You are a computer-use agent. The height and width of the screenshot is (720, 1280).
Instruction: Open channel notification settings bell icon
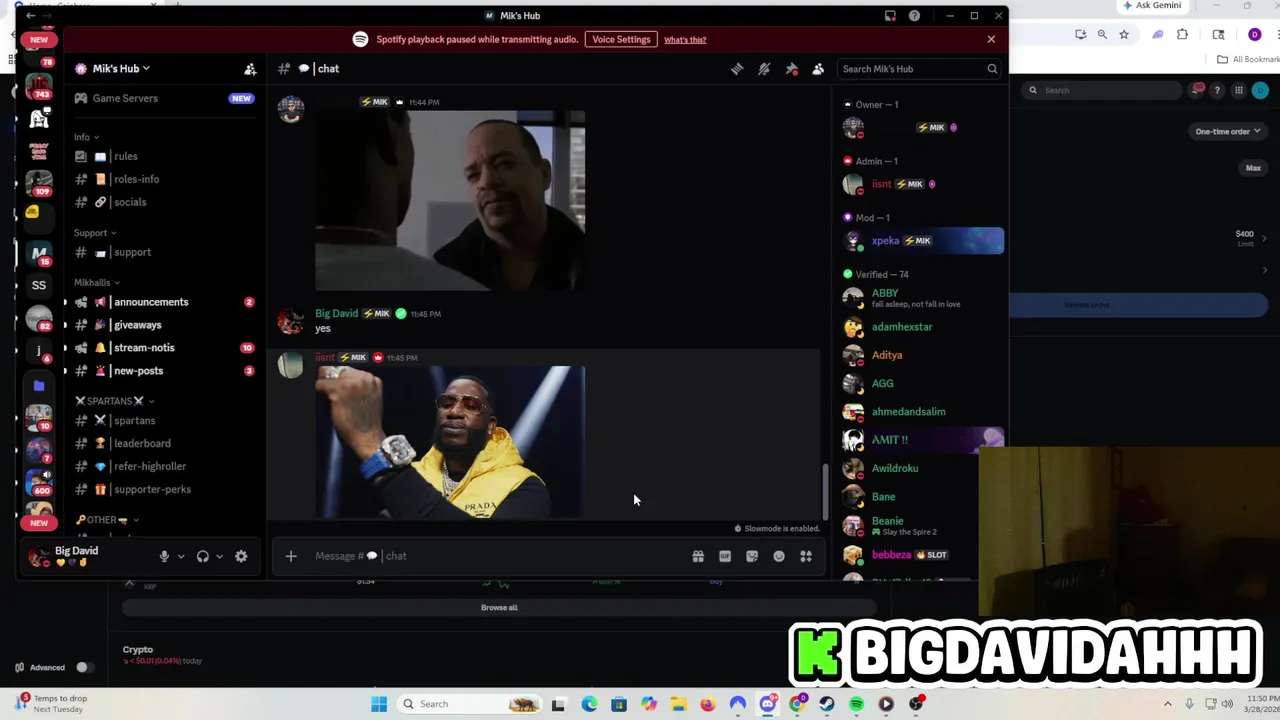point(764,69)
